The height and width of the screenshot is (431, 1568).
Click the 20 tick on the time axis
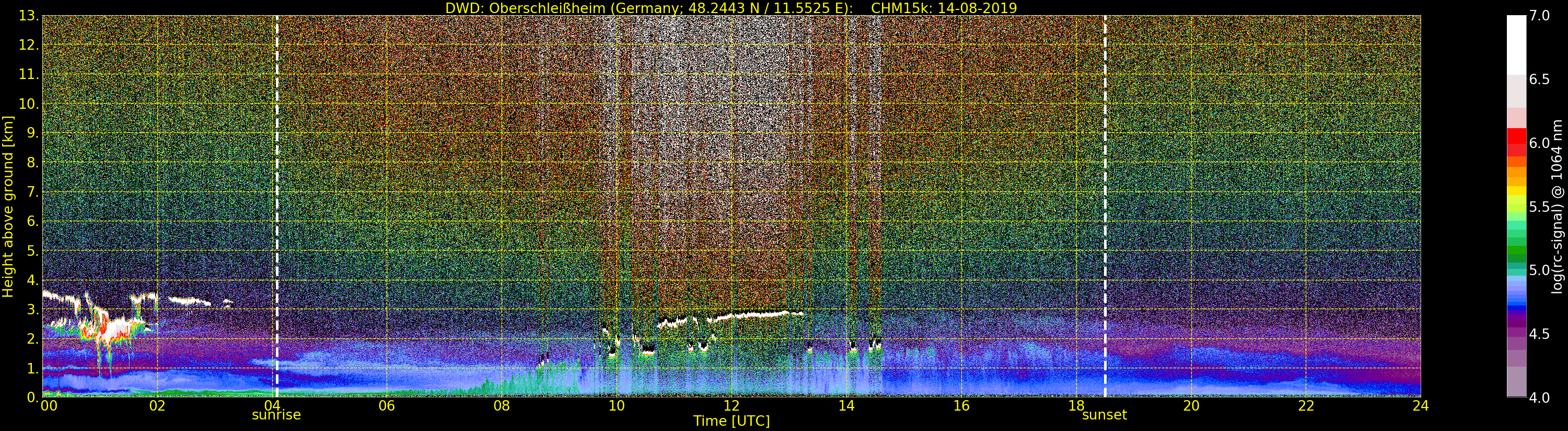[x=1191, y=406]
